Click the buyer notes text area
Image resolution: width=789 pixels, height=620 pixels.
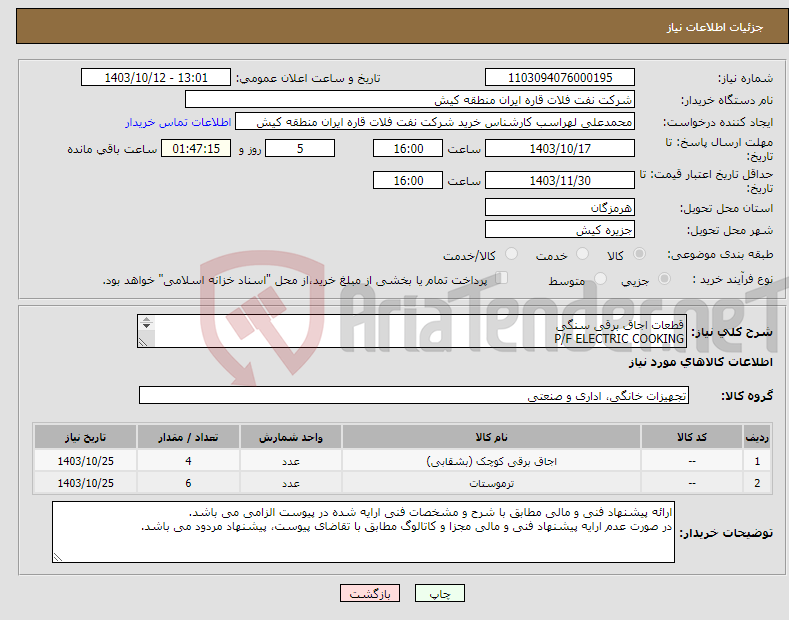coord(363,532)
